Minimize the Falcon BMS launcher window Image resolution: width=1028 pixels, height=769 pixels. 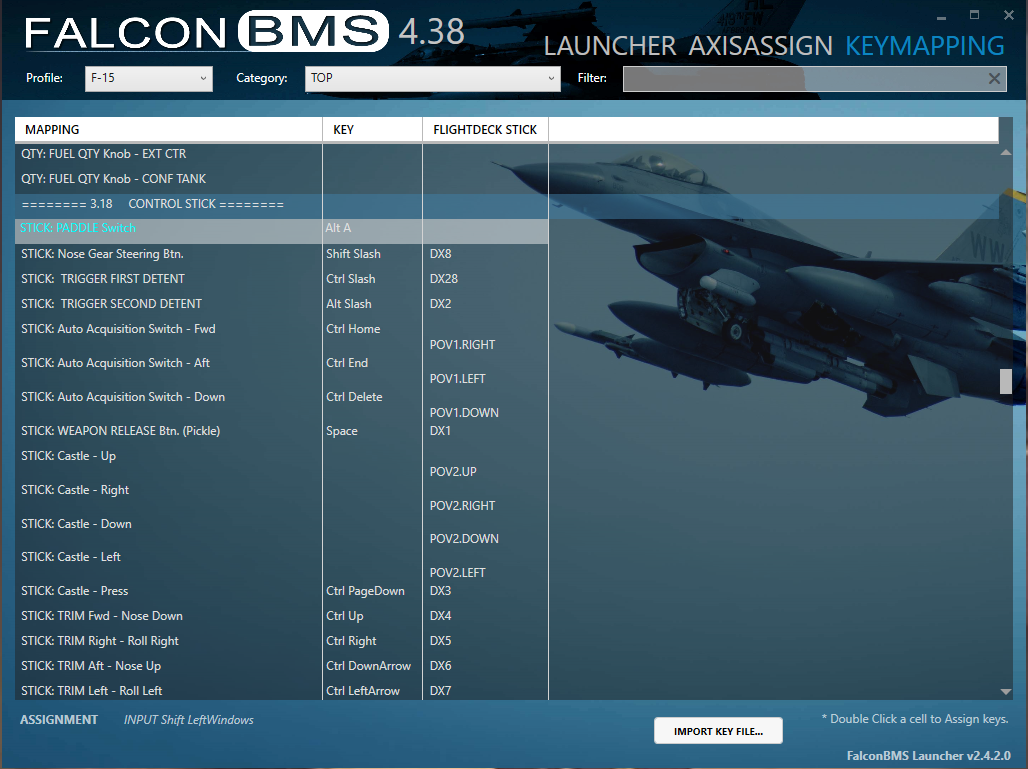point(941,16)
